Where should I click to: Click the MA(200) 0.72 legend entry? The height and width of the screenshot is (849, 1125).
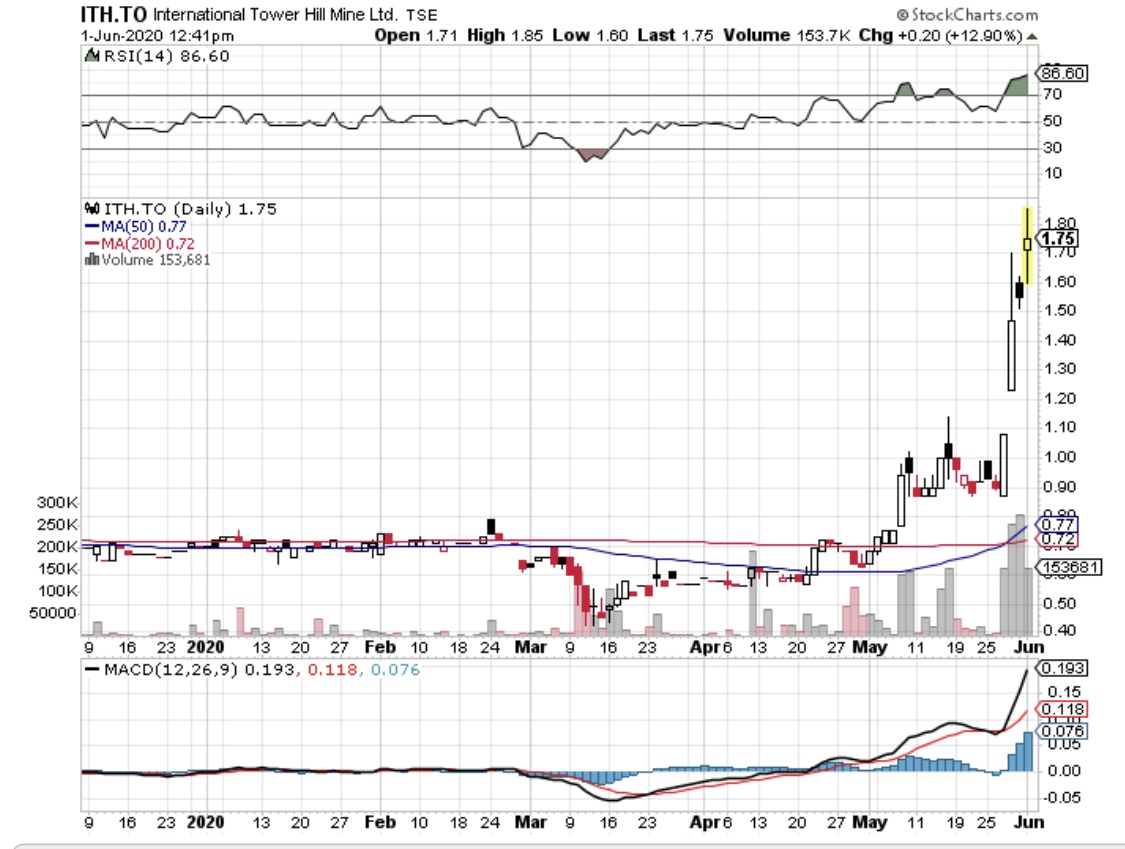click(140, 243)
